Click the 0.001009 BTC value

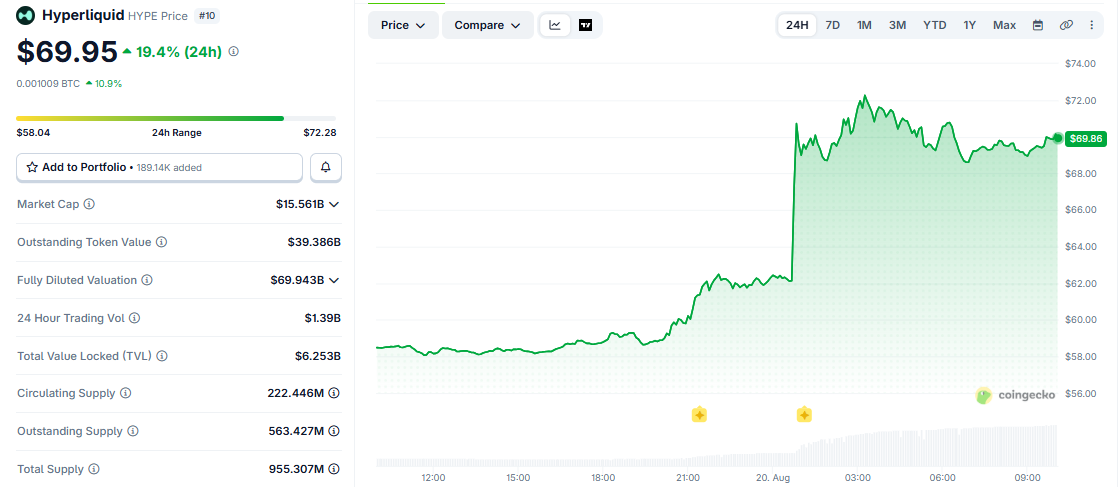click(48, 84)
